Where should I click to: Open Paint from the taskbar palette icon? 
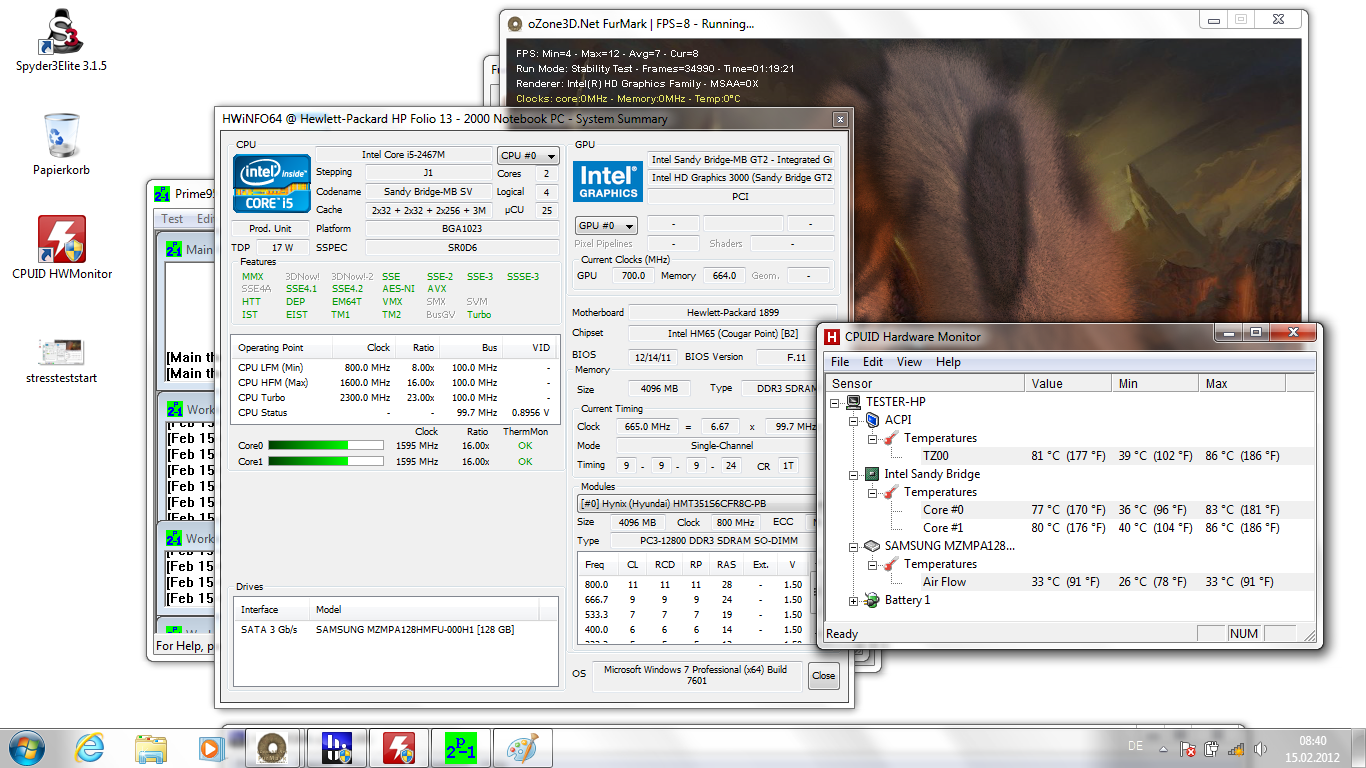pos(523,748)
